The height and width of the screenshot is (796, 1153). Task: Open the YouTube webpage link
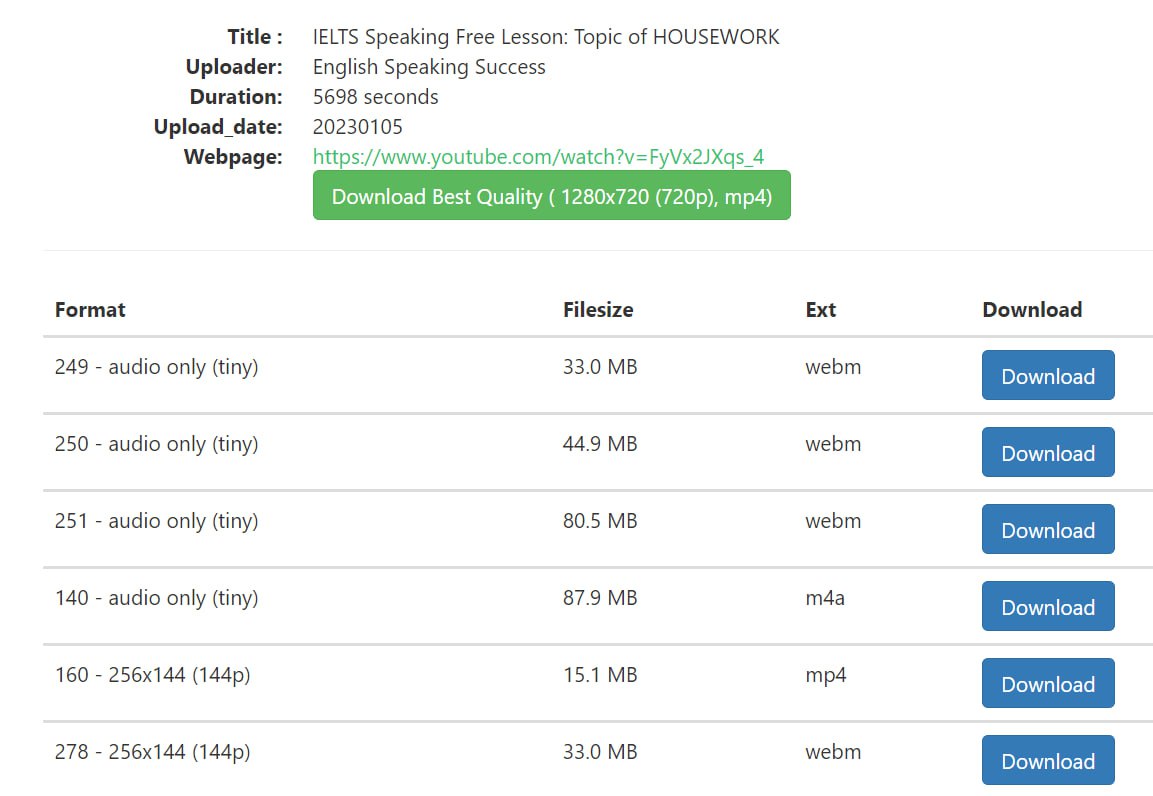(538, 157)
